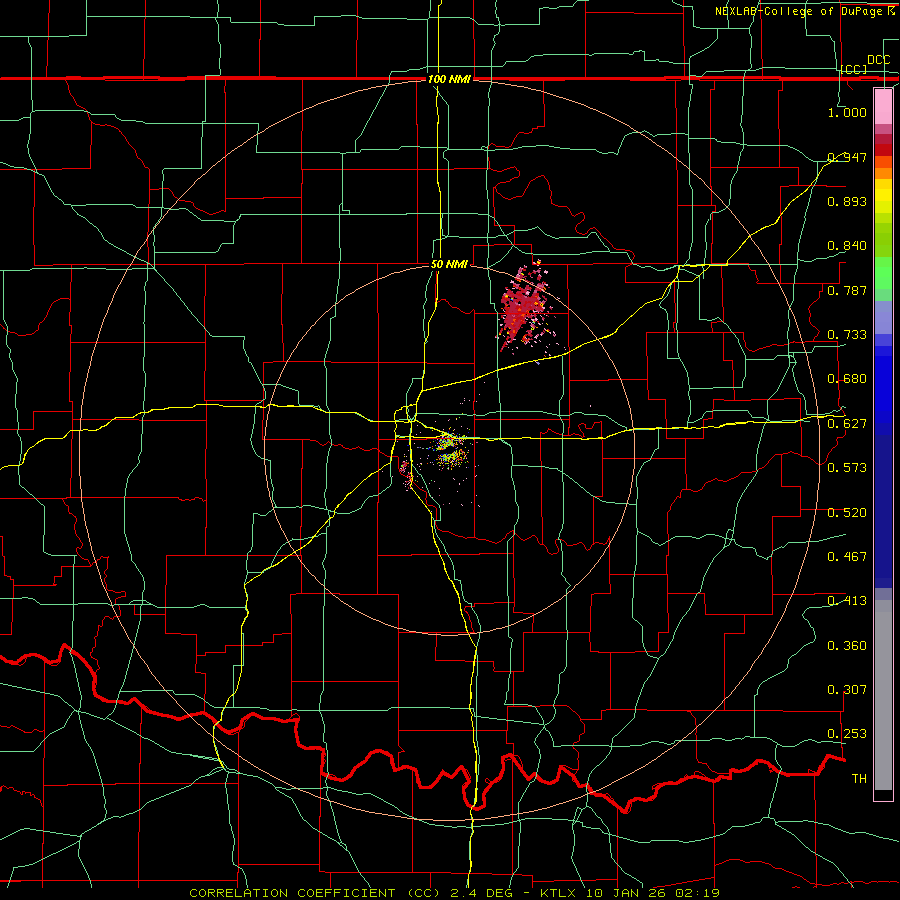
Task: Click the 0.307 scale value
Action: (x=847, y=690)
